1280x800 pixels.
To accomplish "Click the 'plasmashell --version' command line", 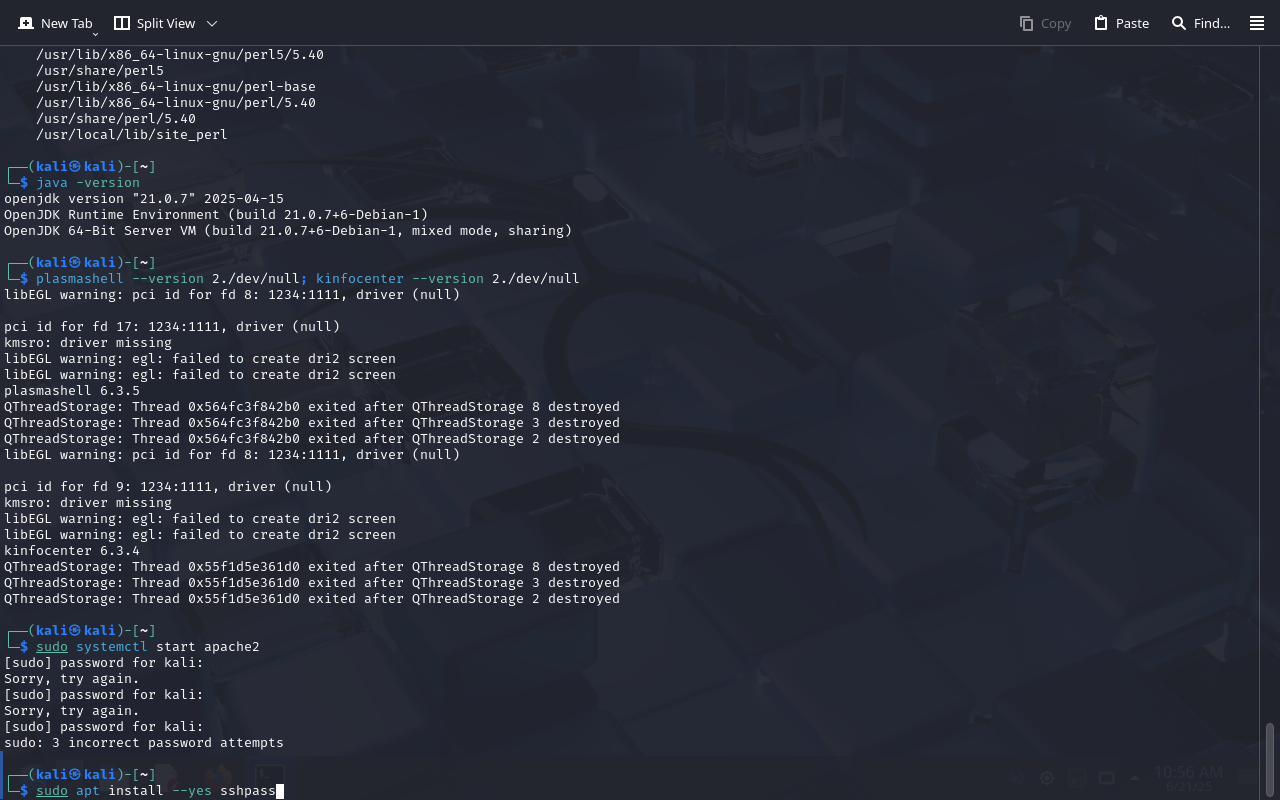I will 308,279.
